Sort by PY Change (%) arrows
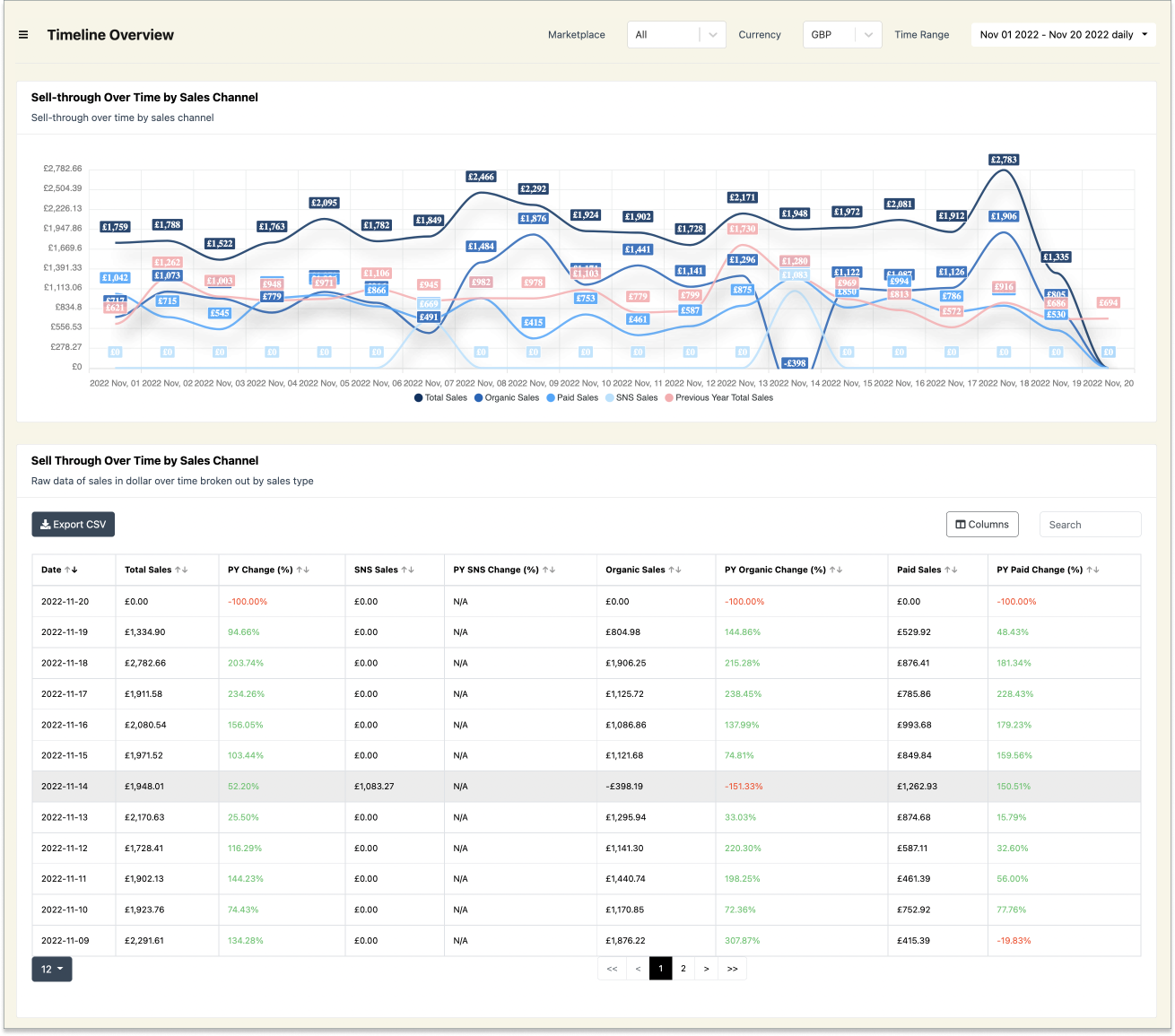 pyautogui.click(x=303, y=570)
